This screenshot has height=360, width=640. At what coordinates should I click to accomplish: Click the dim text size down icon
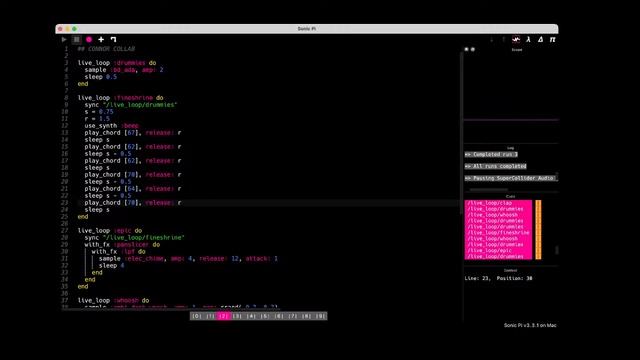pyautogui.click(x=491, y=40)
